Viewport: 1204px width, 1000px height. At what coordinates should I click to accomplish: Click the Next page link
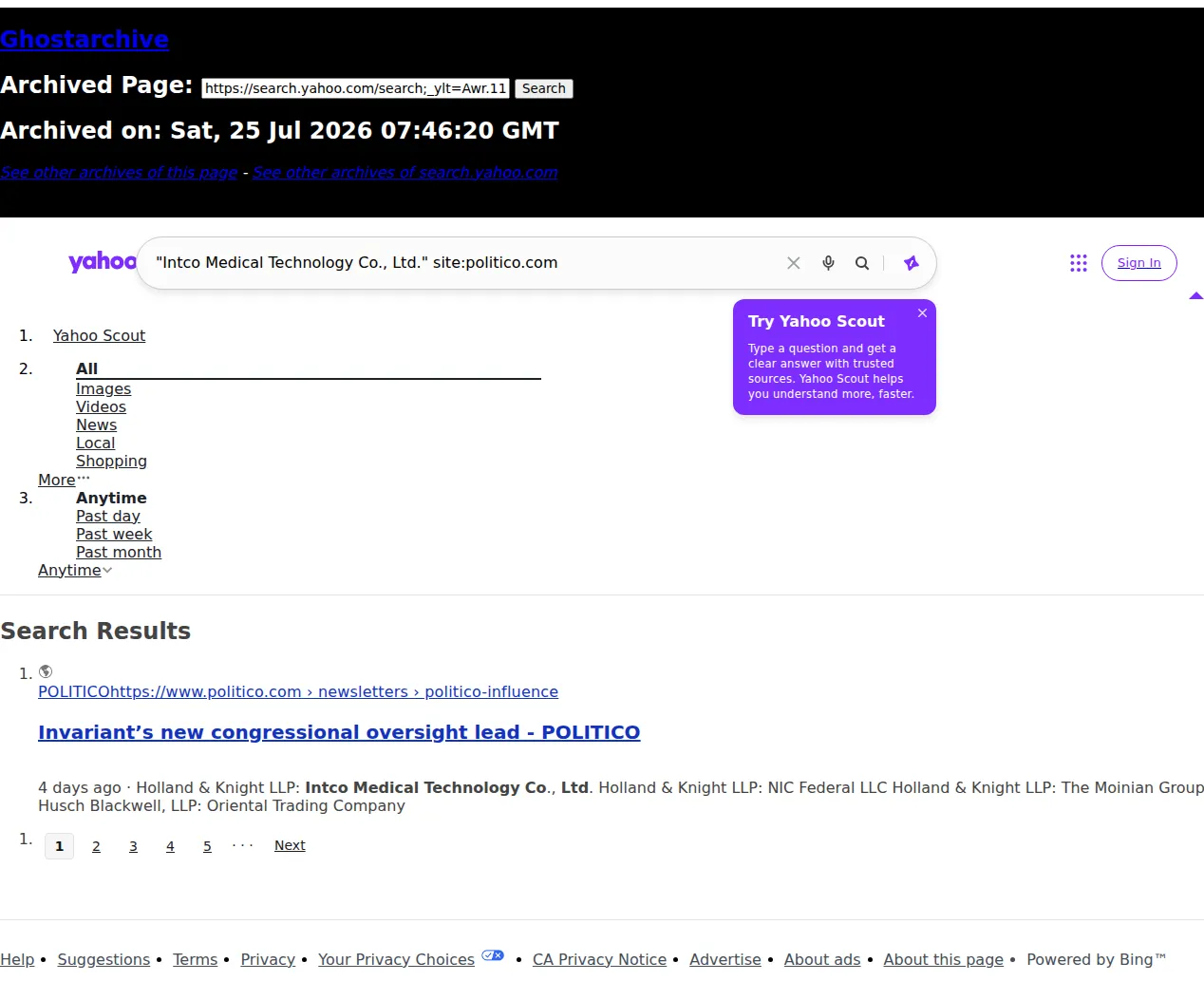pyautogui.click(x=290, y=845)
